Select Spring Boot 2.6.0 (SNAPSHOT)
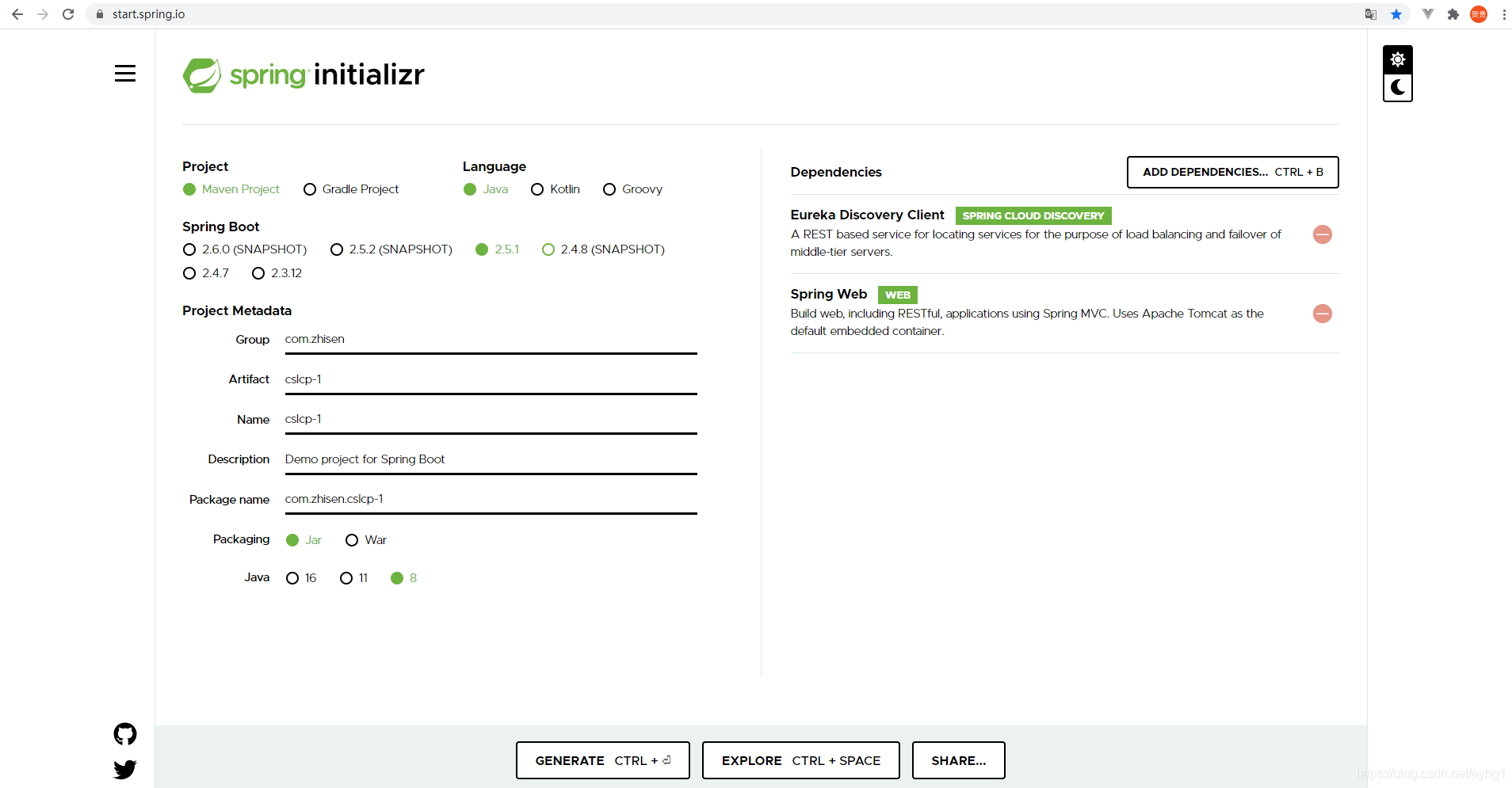The height and width of the screenshot is (788, 1512). point(245,249)
